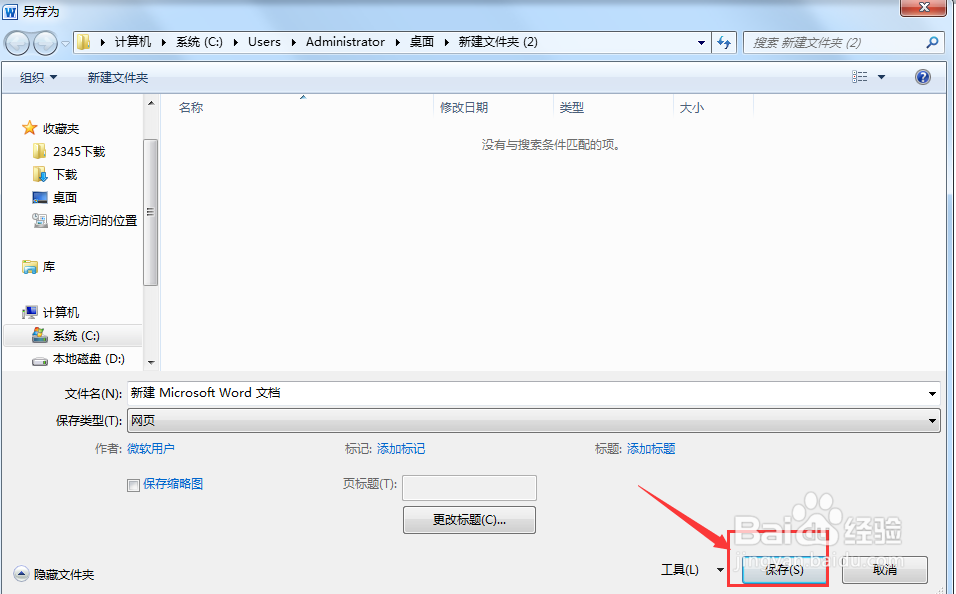Collapse the dialog via 隐藏文件夹 expander

tap(54, 575)
